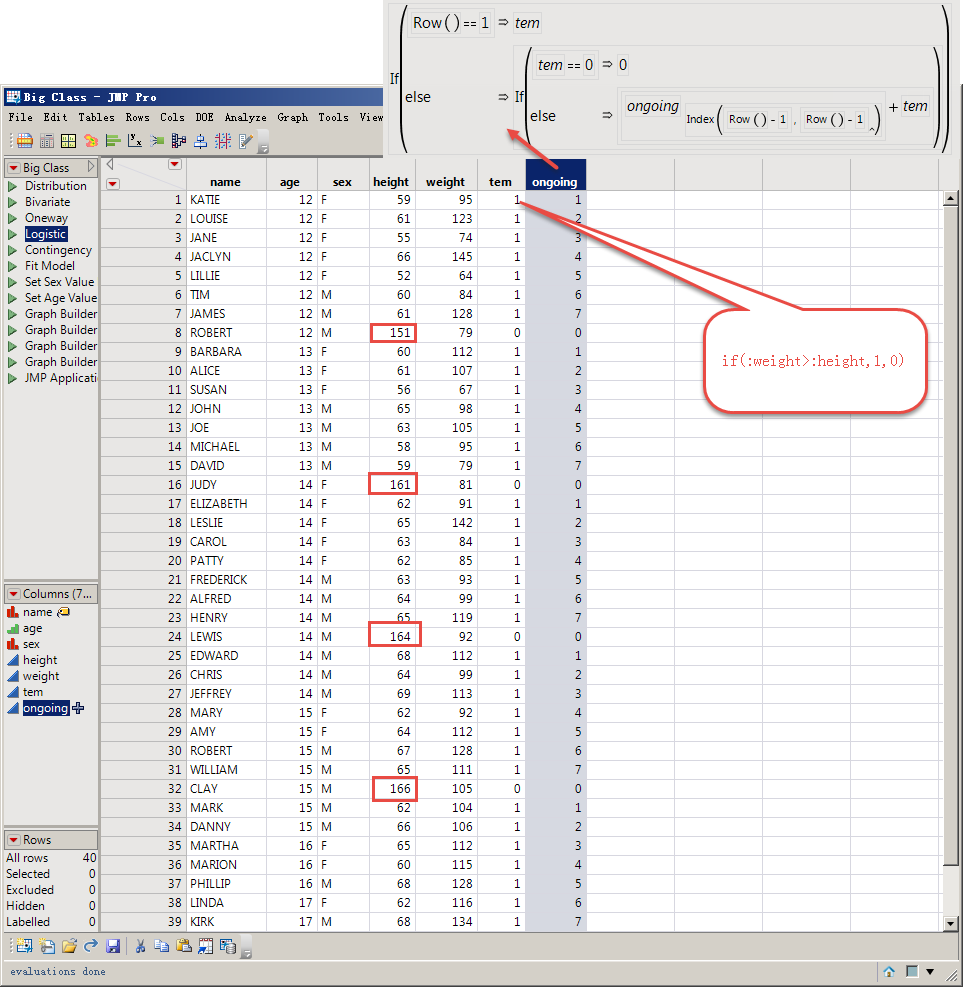The image size is (963, 987).
Task: Click the database table icon
Action: click(228, 945)
